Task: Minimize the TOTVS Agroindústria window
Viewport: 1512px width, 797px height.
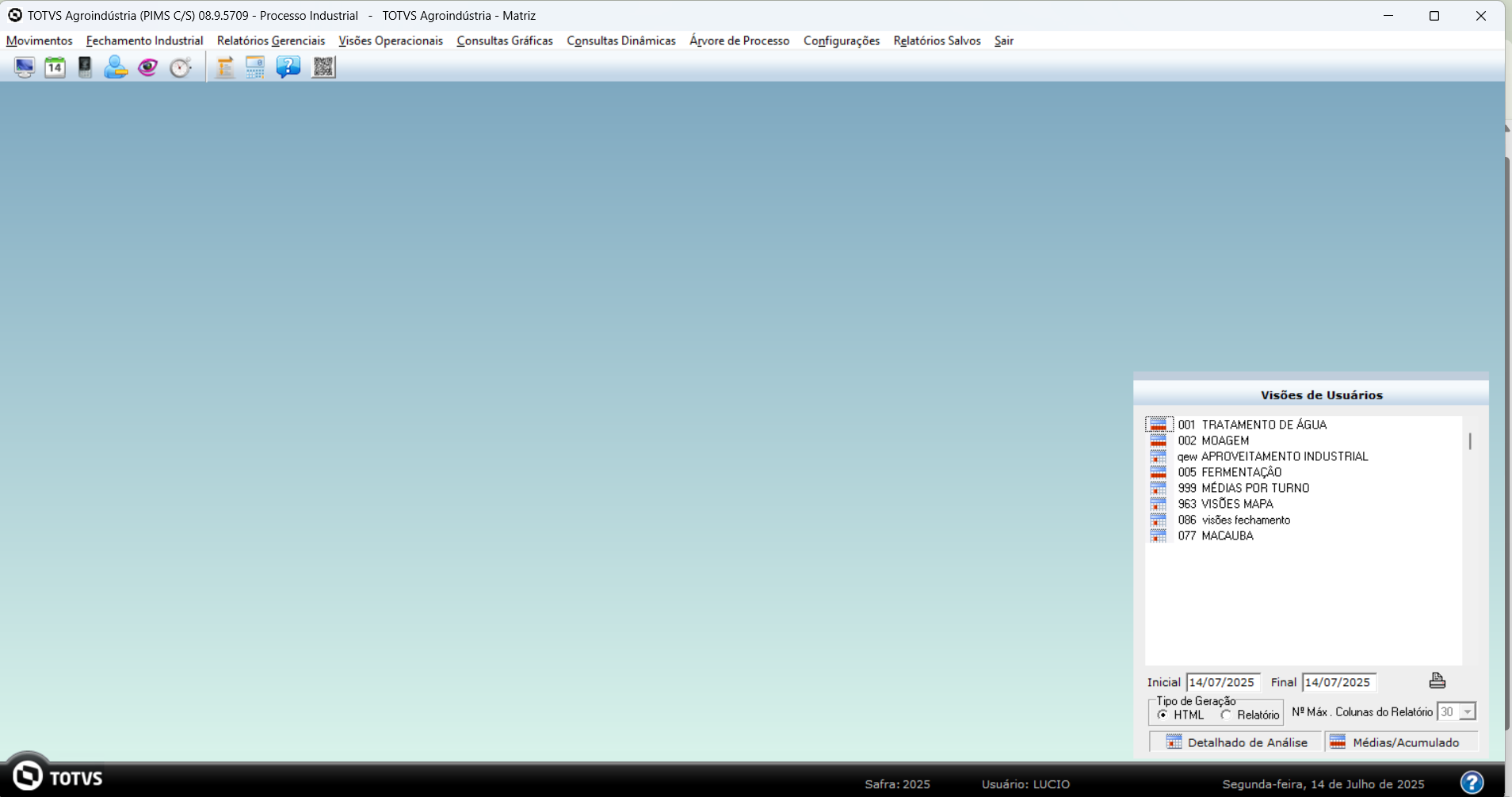Action: tap(1388, 16)
